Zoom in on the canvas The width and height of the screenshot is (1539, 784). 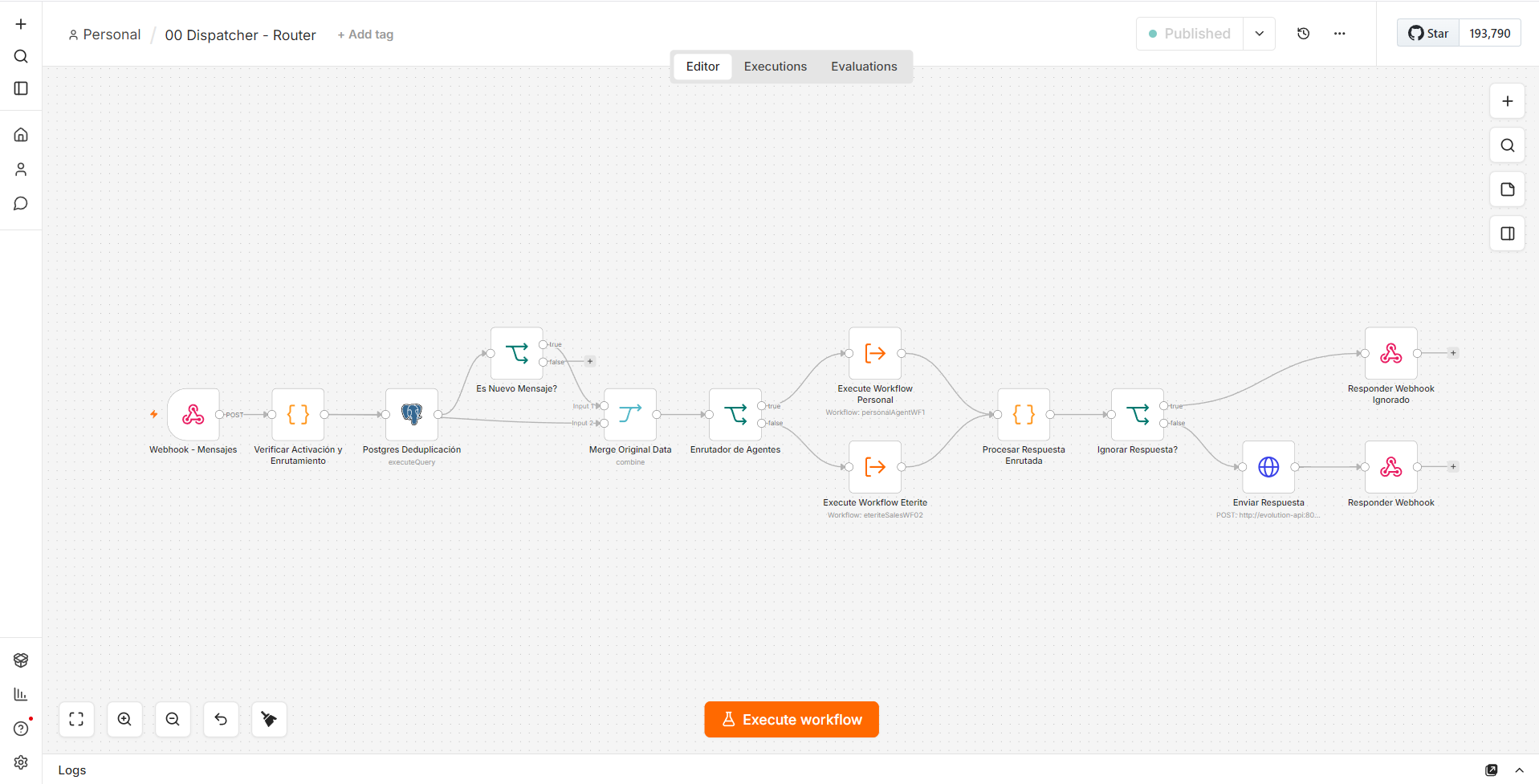(124, 719)
